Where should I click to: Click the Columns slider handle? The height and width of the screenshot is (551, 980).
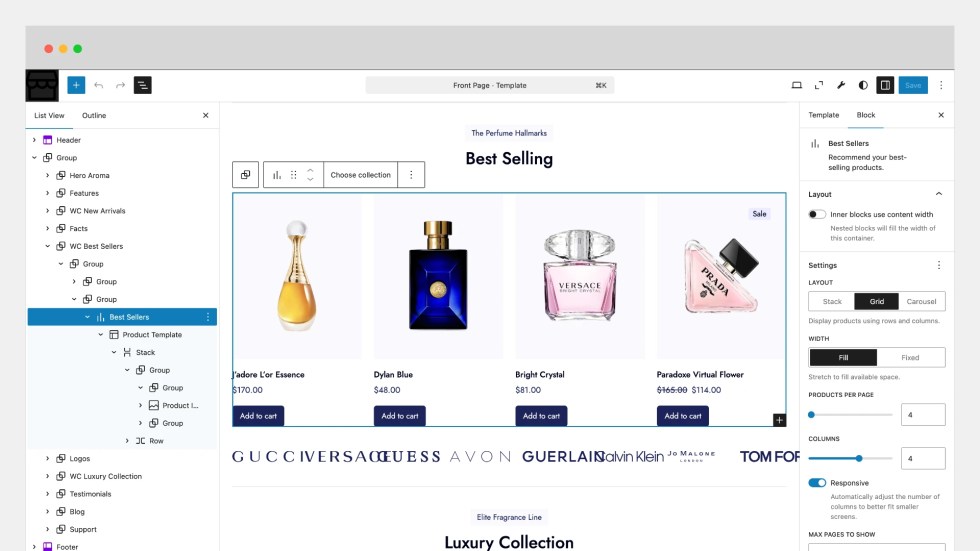(859, 459)
